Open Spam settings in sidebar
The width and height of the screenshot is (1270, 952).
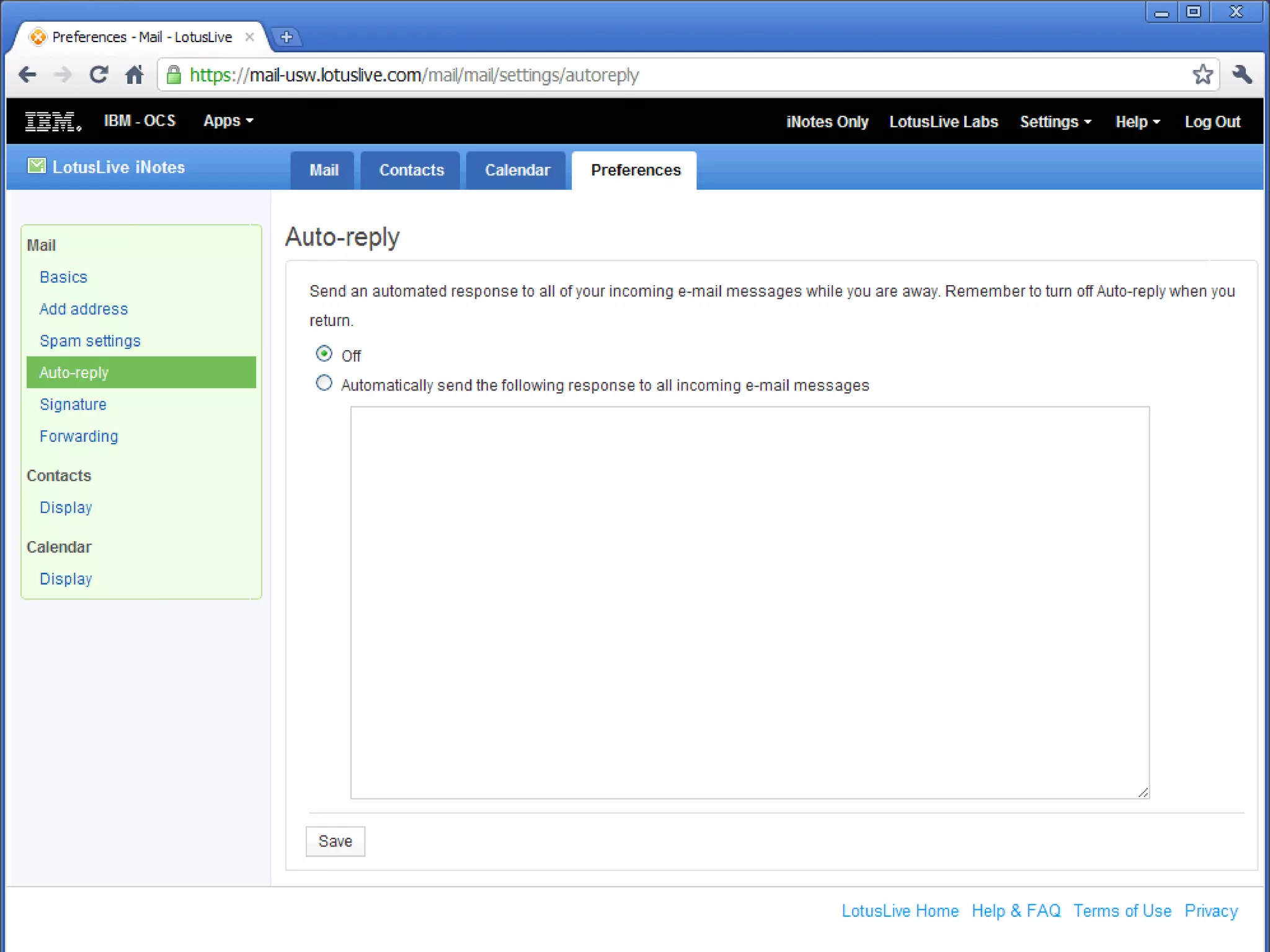[x=90, y=341]
